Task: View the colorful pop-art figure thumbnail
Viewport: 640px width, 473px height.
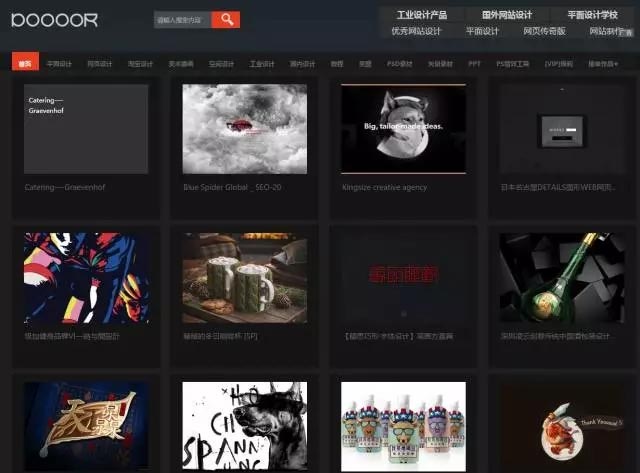Action: (x=86, y=278)
